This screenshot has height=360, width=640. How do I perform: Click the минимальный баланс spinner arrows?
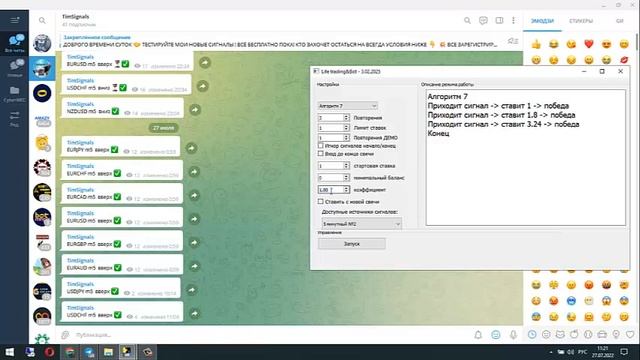(346, 178)
